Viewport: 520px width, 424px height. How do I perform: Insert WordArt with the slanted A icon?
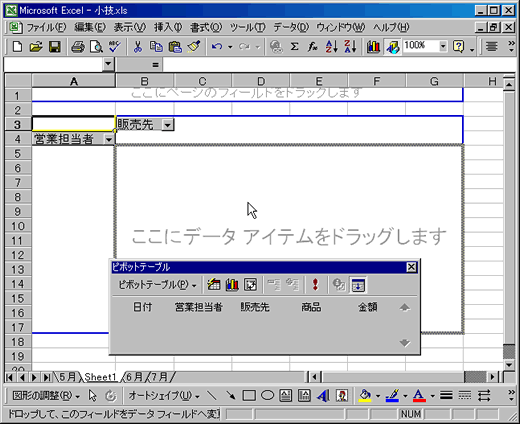(x=323, y=396)
